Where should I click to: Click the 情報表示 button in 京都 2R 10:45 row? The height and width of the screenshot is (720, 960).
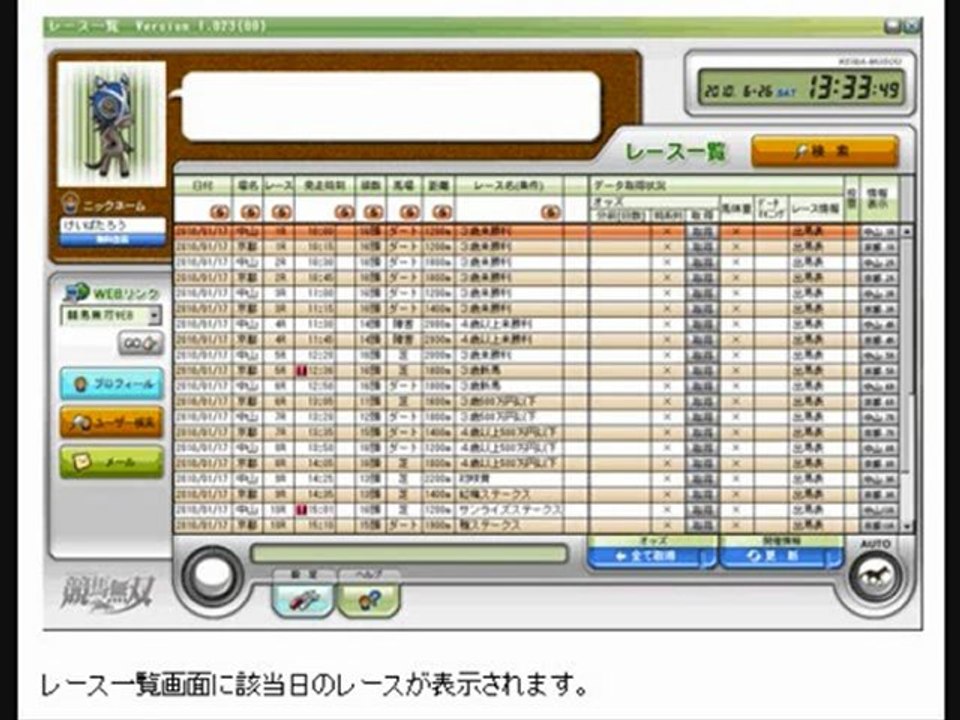[879, 279]
